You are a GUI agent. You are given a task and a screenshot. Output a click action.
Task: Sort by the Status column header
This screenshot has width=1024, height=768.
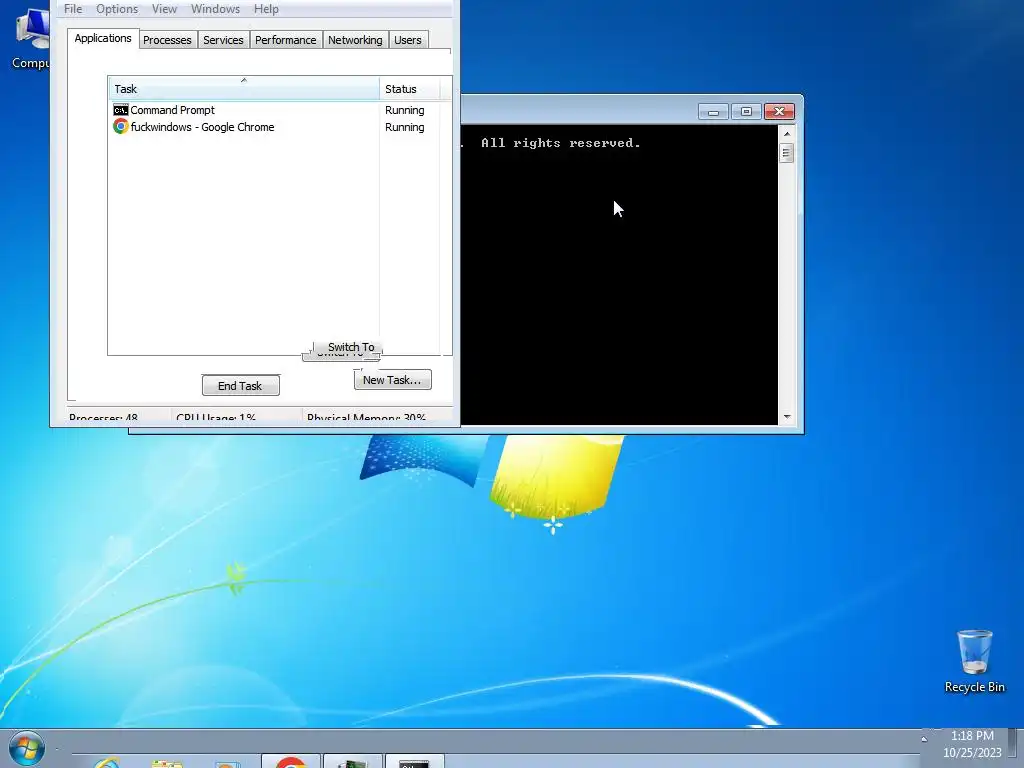[409, 89]
